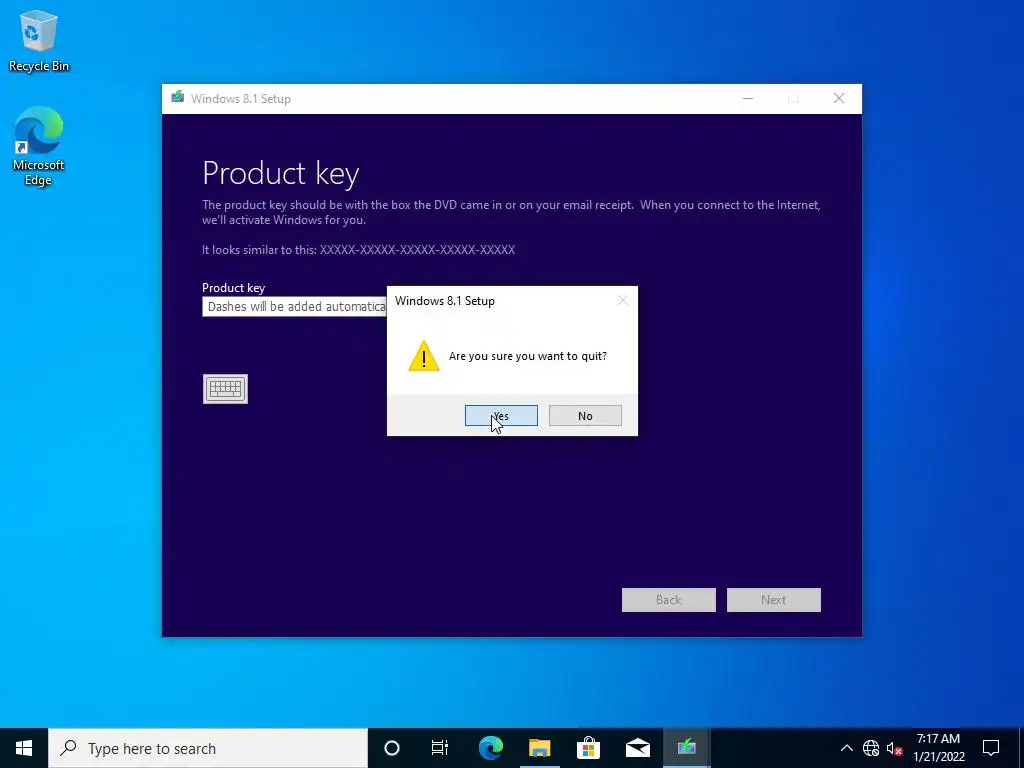Click the 'Are you sure you want to quit?' text
The image size is (1024, 768).
[x=528, y=356]
